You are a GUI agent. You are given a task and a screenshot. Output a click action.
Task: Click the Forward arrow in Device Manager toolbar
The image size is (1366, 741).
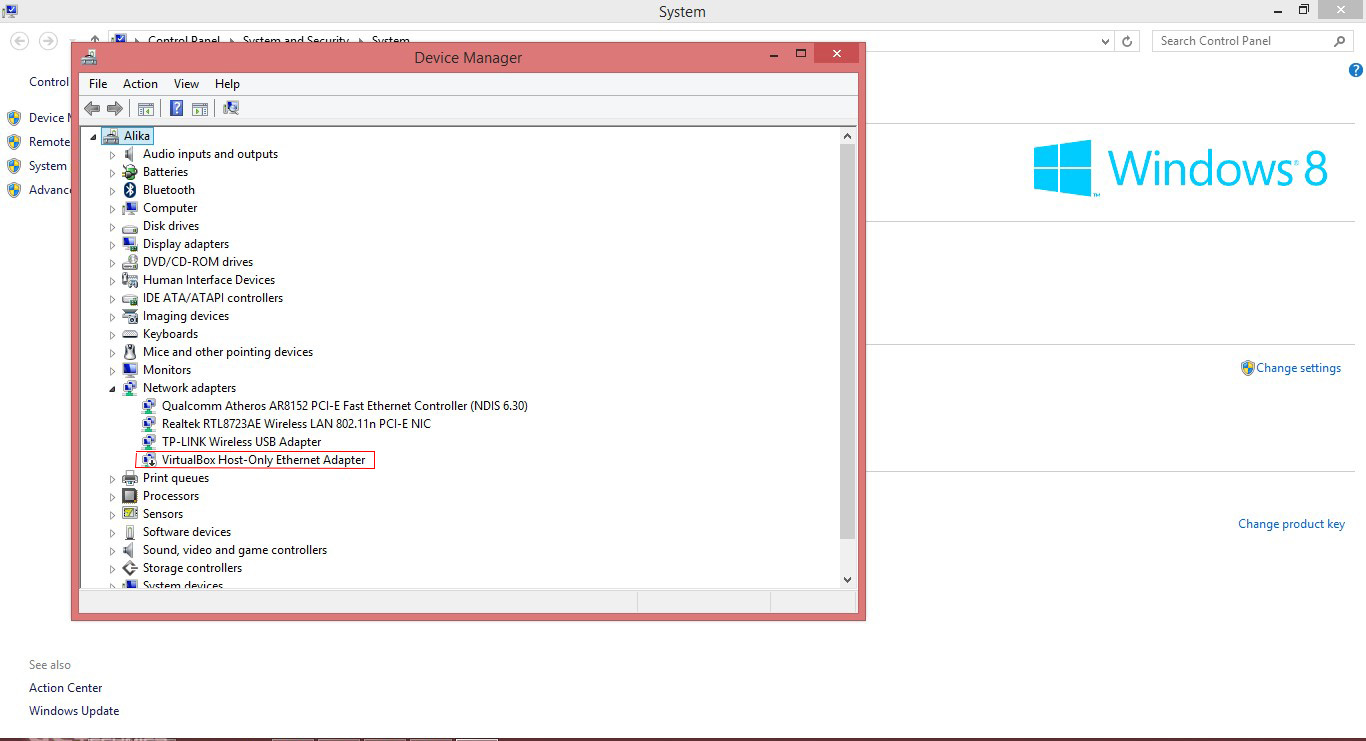[x=115, y=108]
